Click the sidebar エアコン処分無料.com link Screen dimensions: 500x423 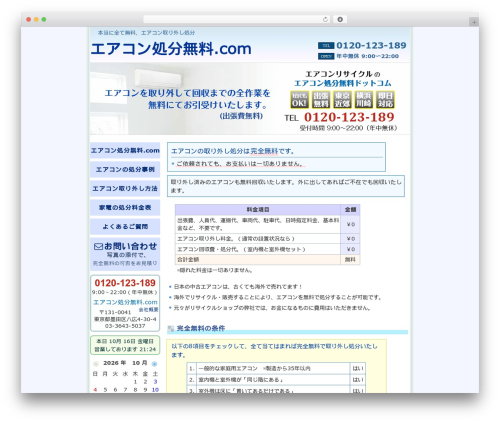pos(125,302)
